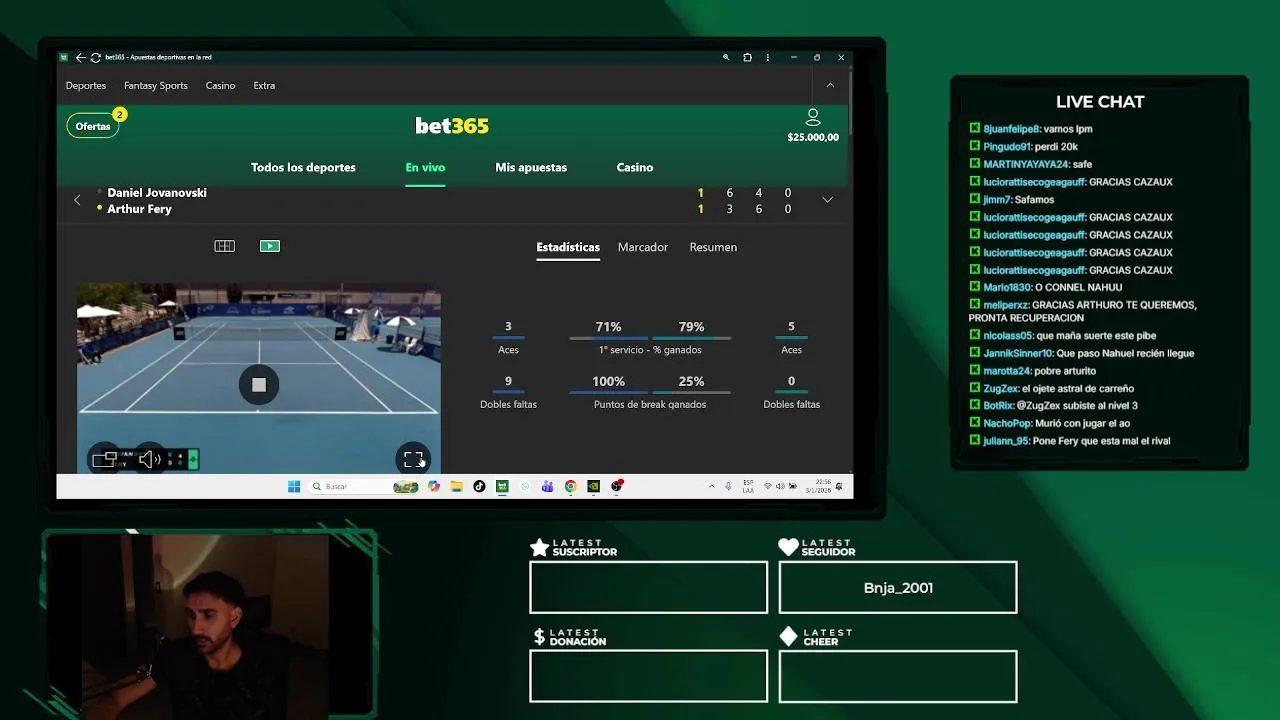Open Copilot from the taskbar
This screenshot has width=1280, height=720.
coord(433,486)
